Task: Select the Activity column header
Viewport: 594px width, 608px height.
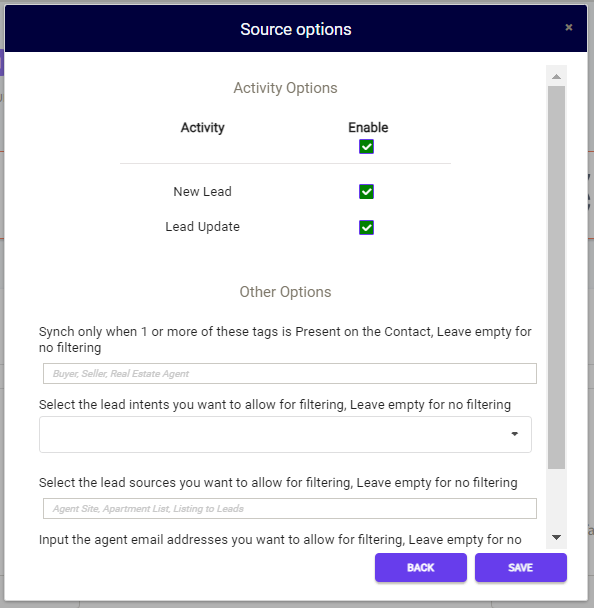Action: click(x=202, y=128)
